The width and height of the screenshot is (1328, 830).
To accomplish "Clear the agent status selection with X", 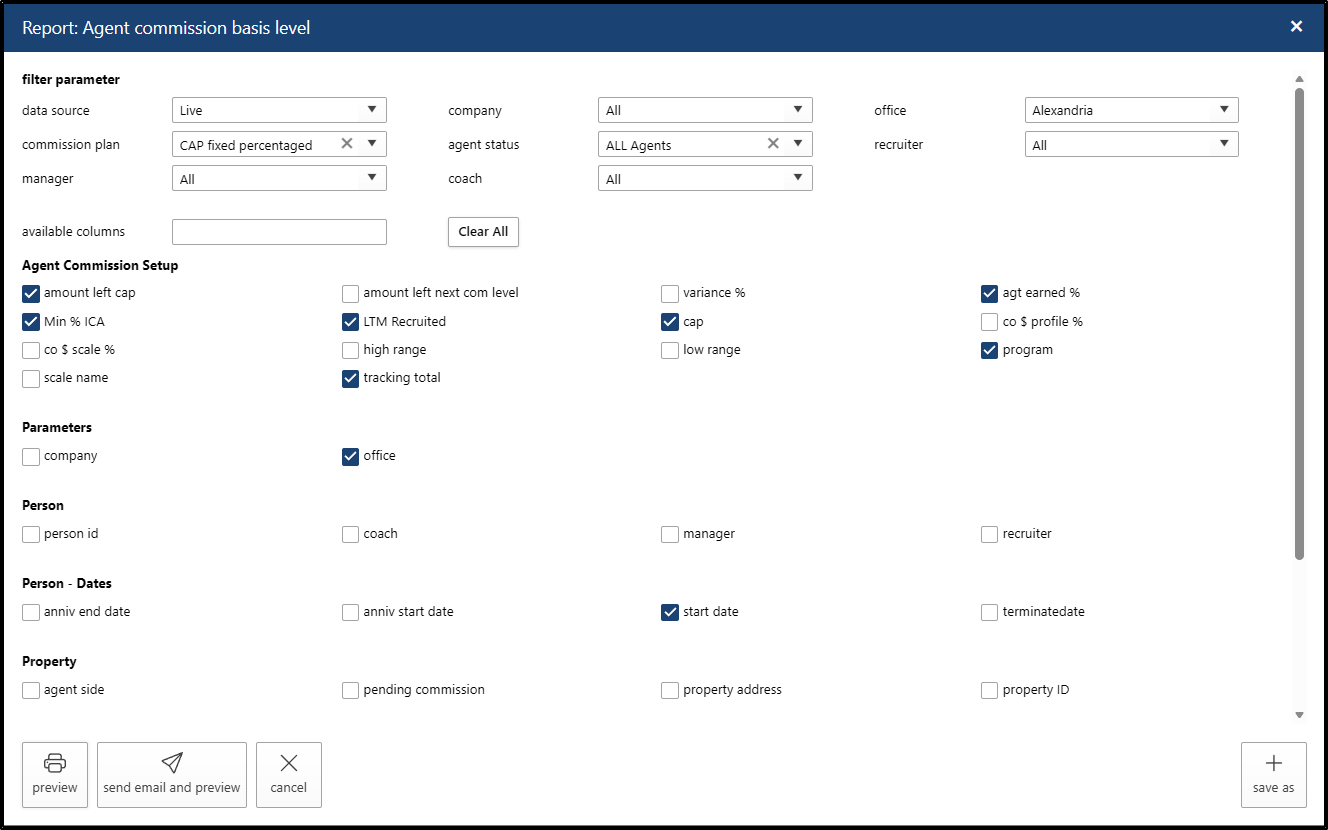I will click(x=773, y=144).
